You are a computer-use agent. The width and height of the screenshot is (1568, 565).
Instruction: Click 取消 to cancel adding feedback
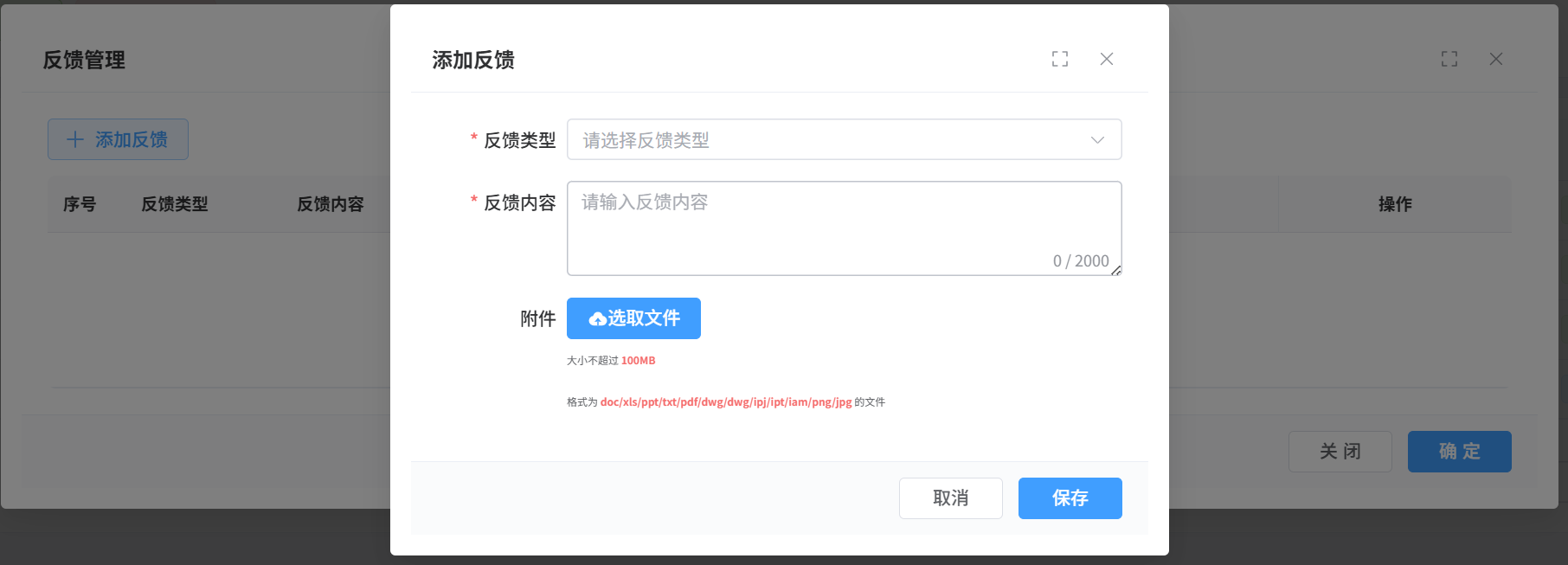click(950, 498)
